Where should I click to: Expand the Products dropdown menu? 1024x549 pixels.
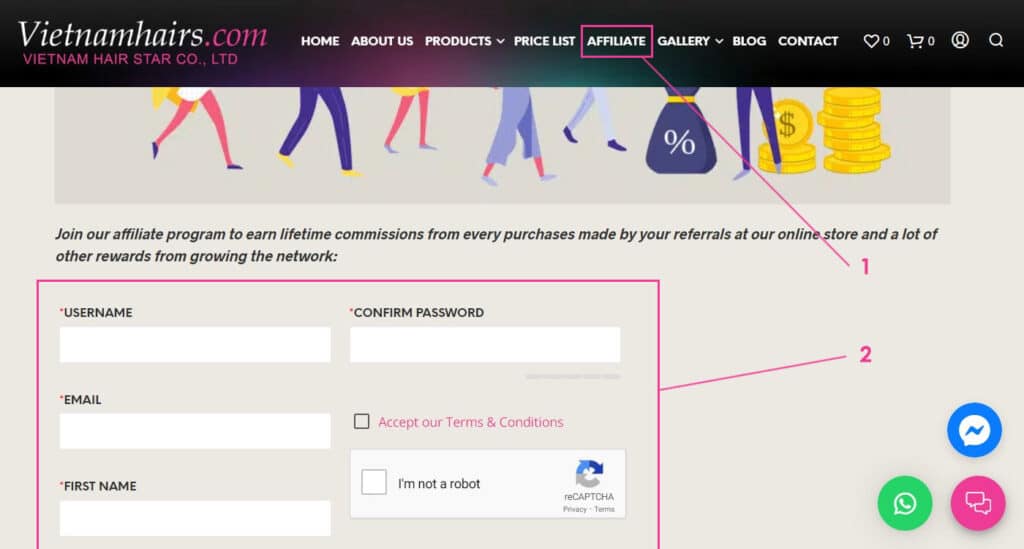[464, 40]
